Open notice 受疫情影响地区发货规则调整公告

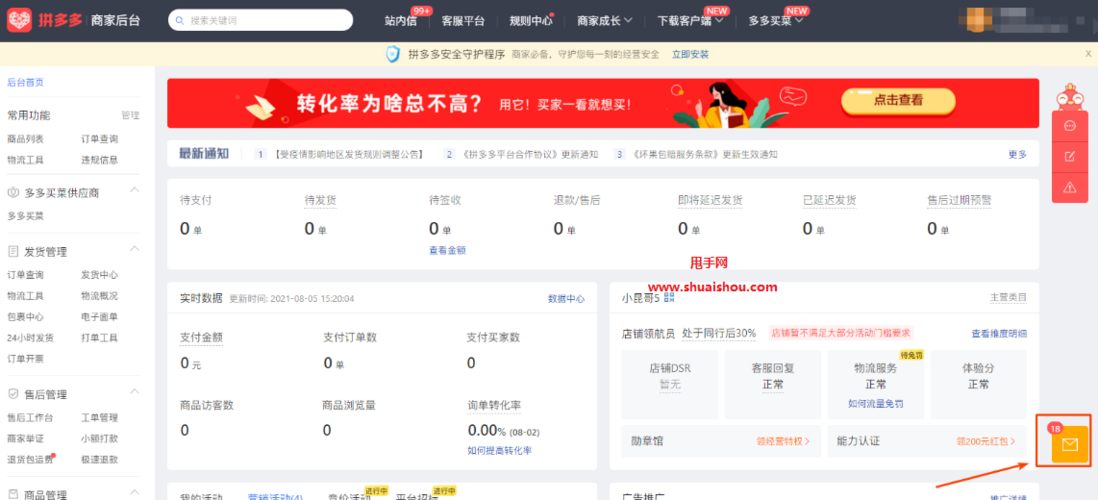click(349, 154)
